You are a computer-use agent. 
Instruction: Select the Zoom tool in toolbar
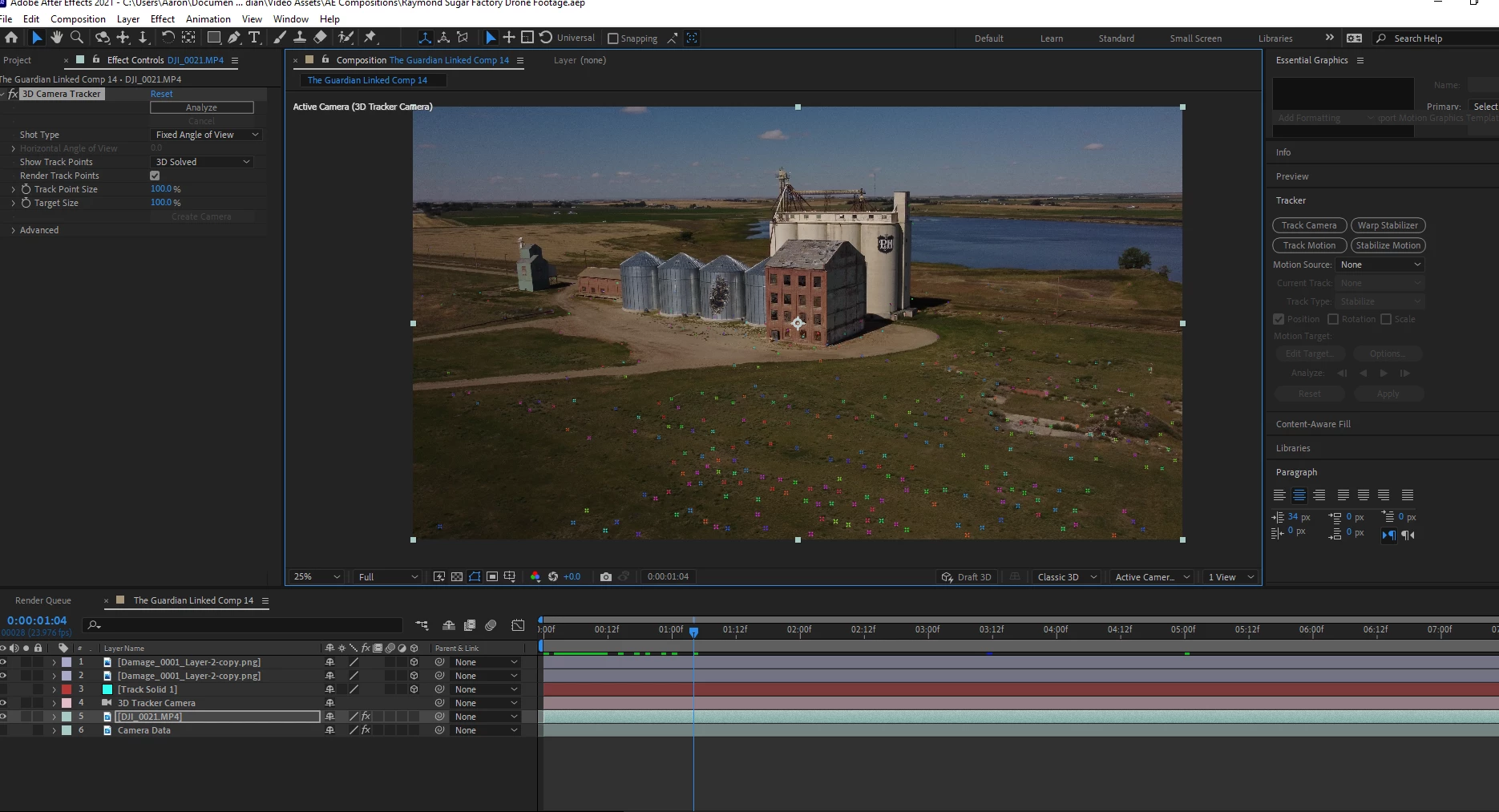tap(77, 38)
